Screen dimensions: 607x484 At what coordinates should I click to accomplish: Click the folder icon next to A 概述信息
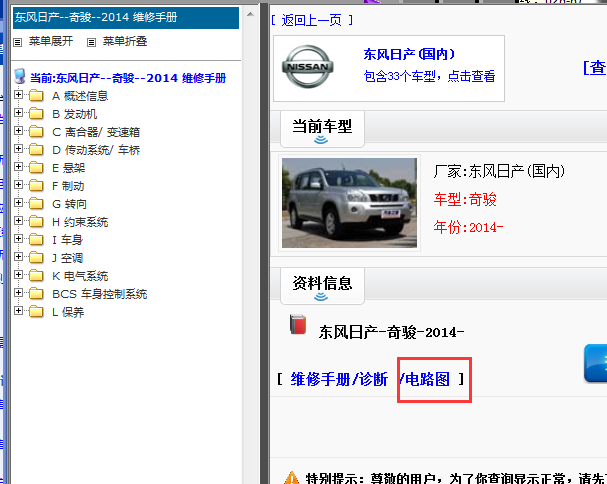point(36,96)
